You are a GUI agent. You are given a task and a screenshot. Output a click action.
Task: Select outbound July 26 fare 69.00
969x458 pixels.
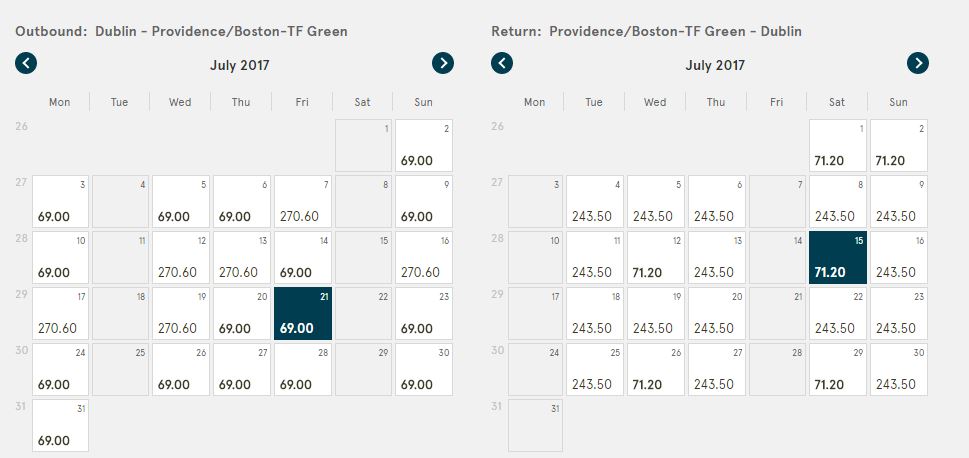tap(181, 370)
